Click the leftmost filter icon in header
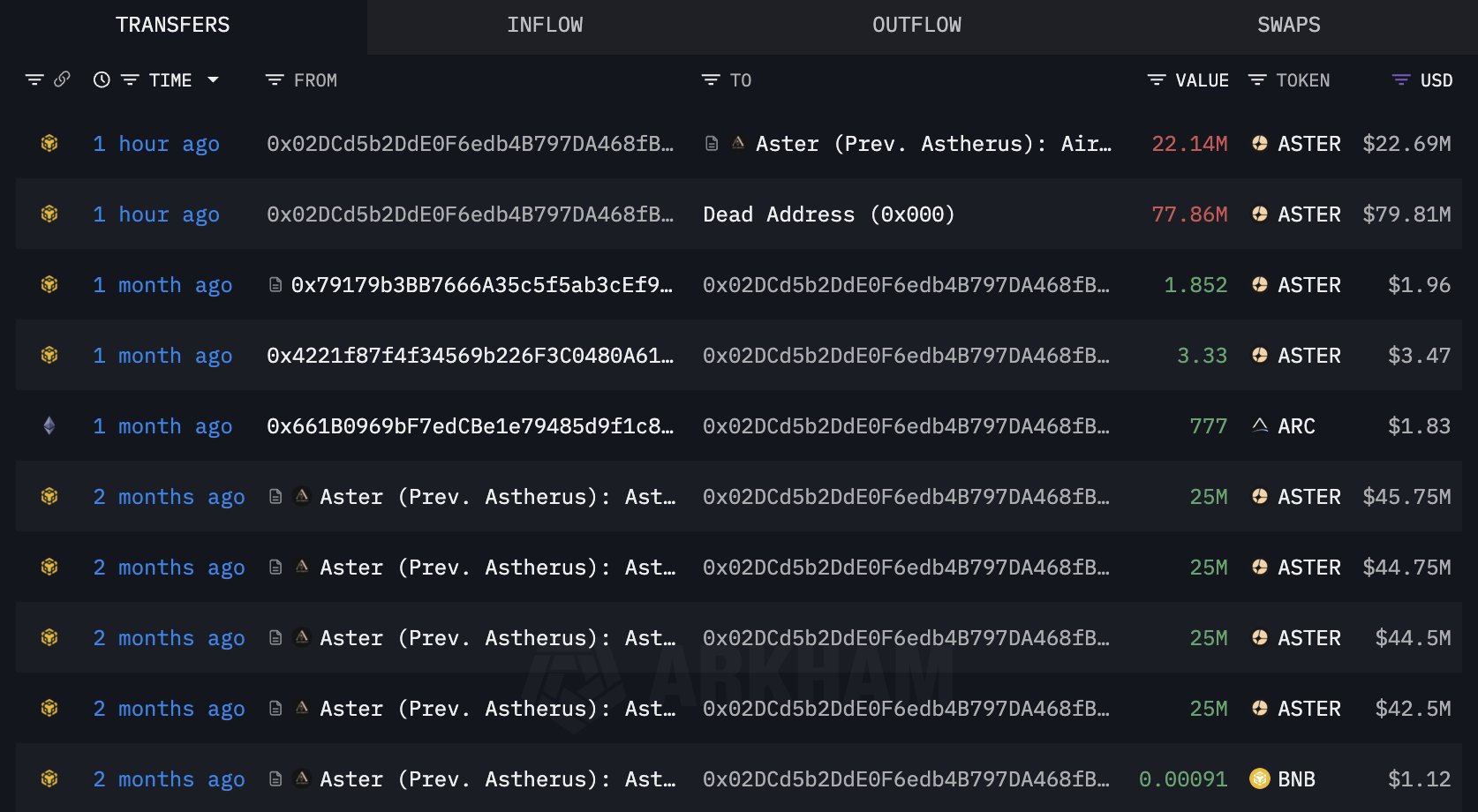This screenshot has height=812, width=1478. (x=34, y=79)
